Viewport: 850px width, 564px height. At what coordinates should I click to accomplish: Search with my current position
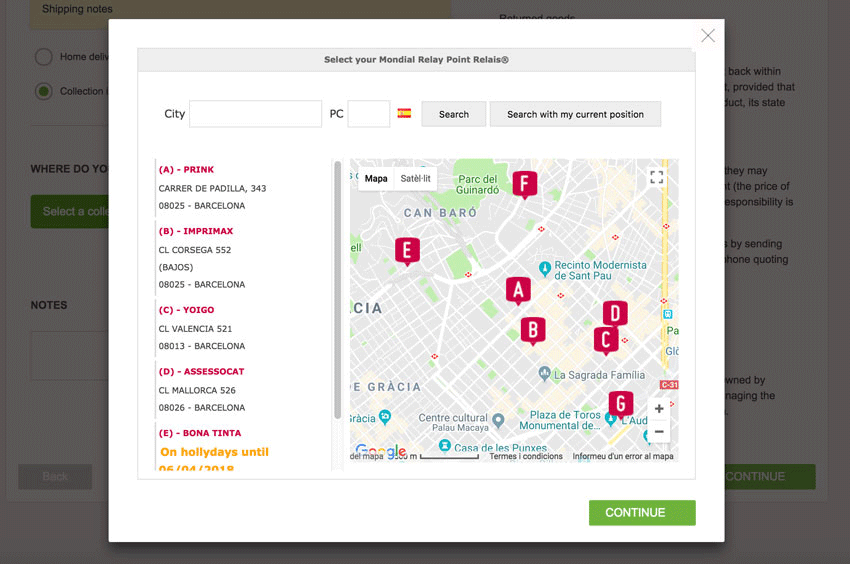tap(575, 114)
